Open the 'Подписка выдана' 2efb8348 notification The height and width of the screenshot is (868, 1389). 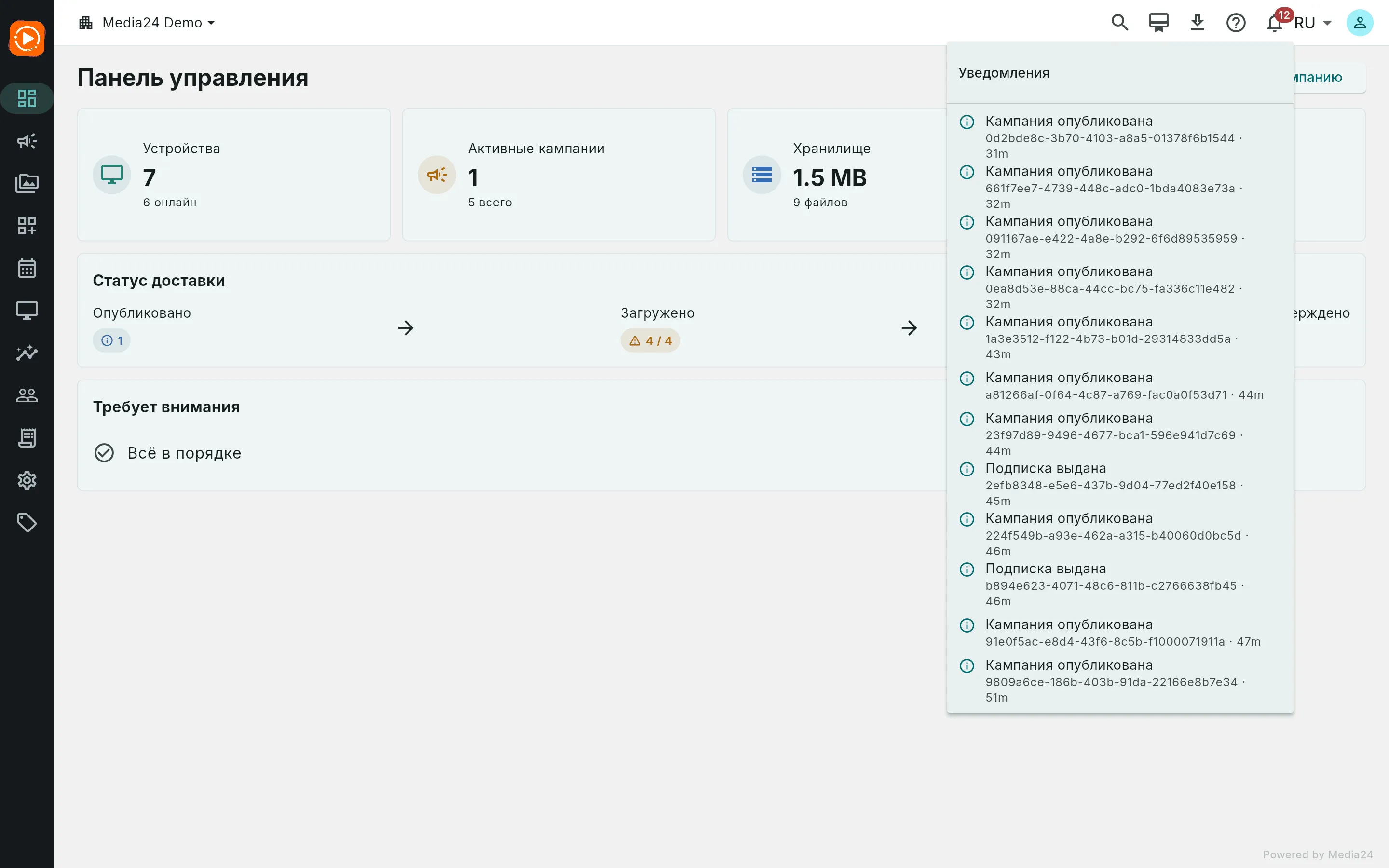(x=1119, y=484)
